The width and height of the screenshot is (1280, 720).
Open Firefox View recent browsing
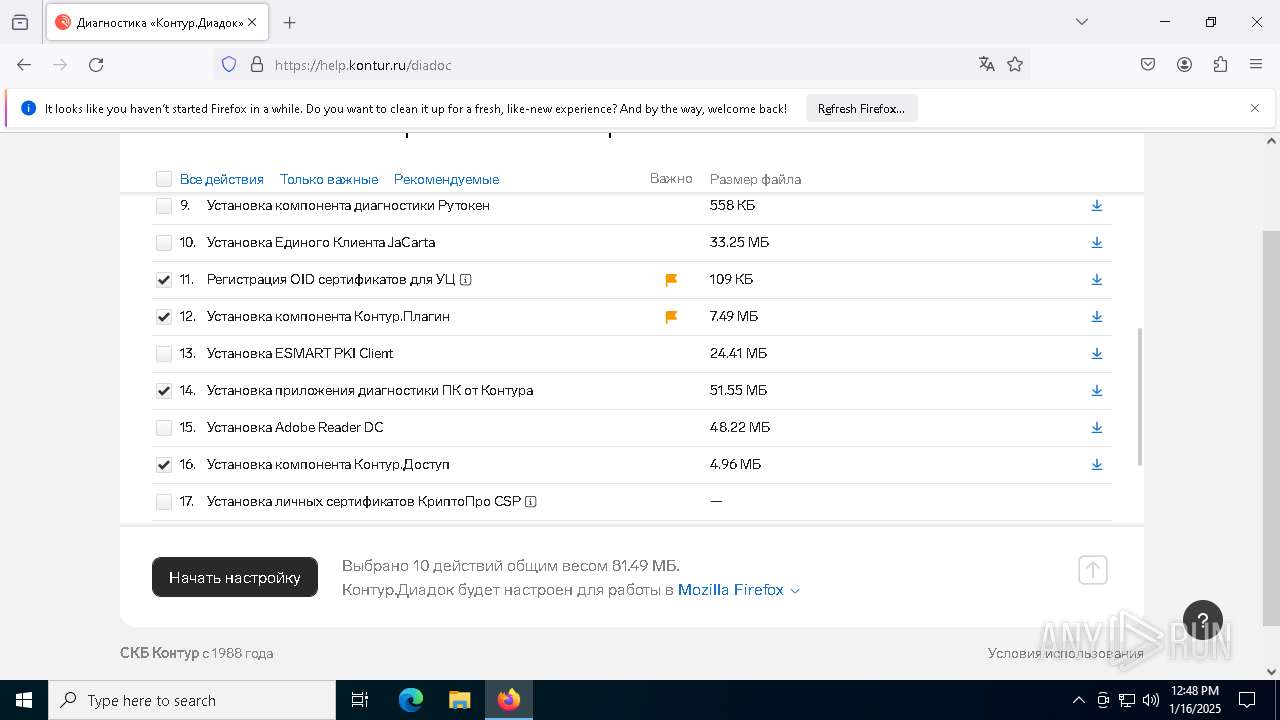(x=20, y=22)
